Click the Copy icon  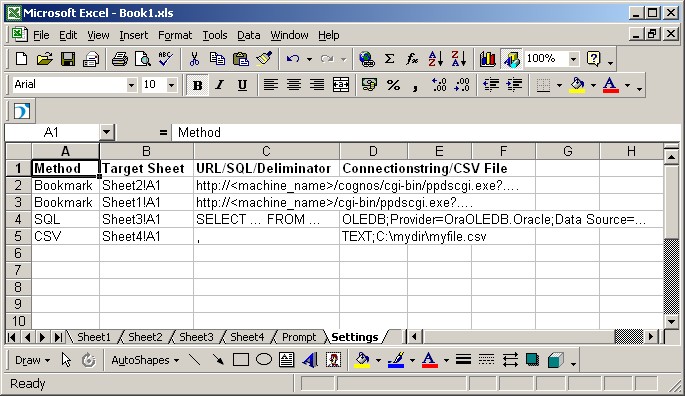(217, 59)
